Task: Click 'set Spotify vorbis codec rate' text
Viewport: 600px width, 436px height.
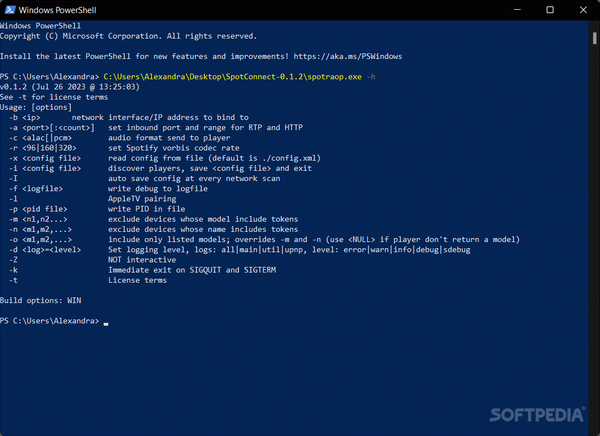Action: pos(174,148)
